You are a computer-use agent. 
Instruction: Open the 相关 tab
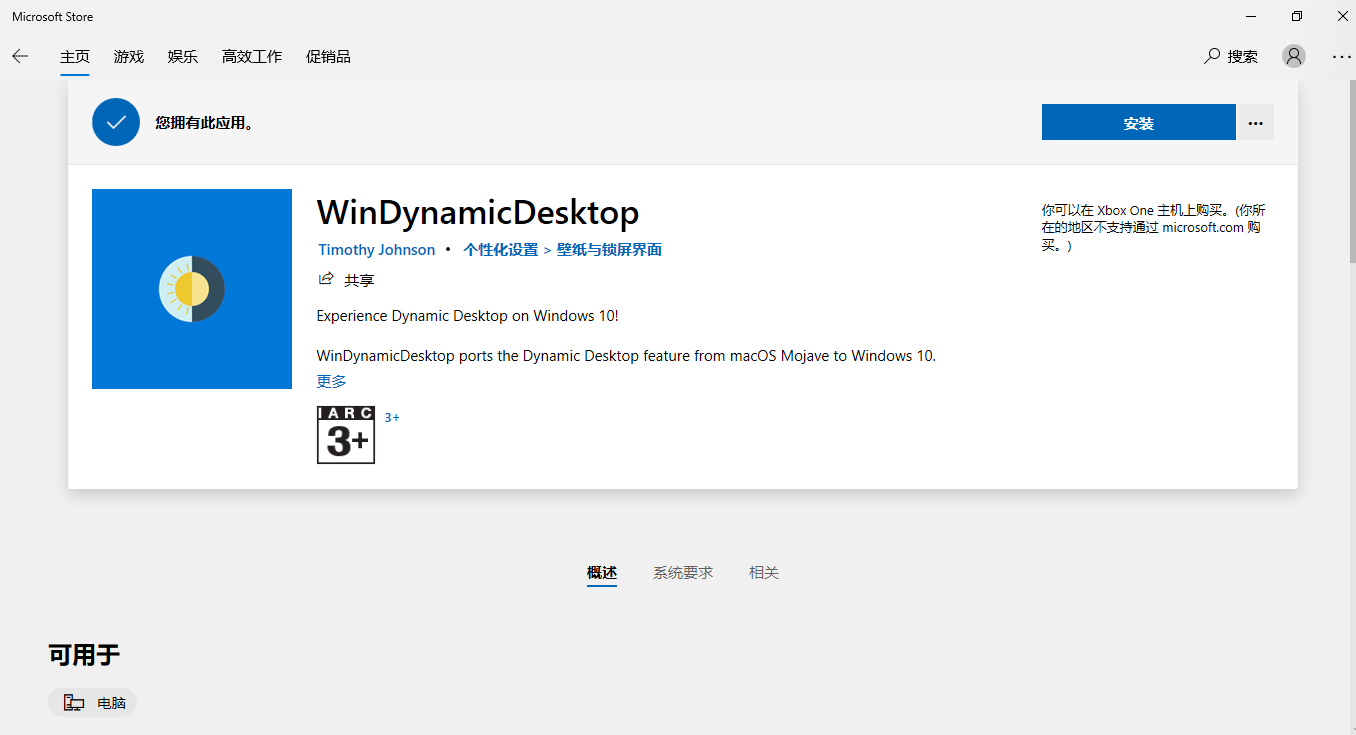(763, 572)
